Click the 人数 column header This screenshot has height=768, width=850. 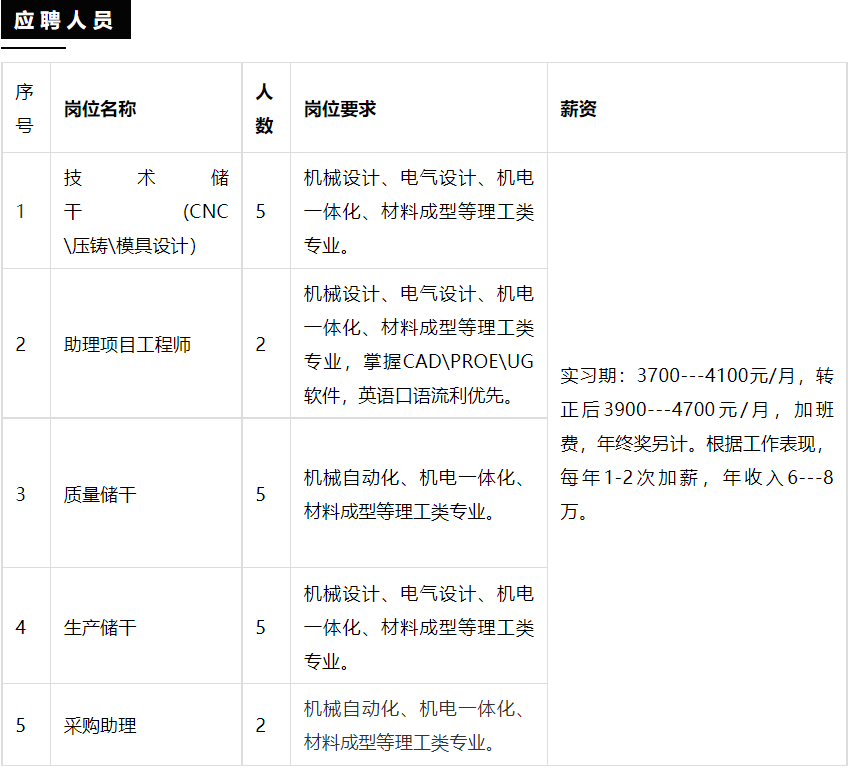(264, 109)
